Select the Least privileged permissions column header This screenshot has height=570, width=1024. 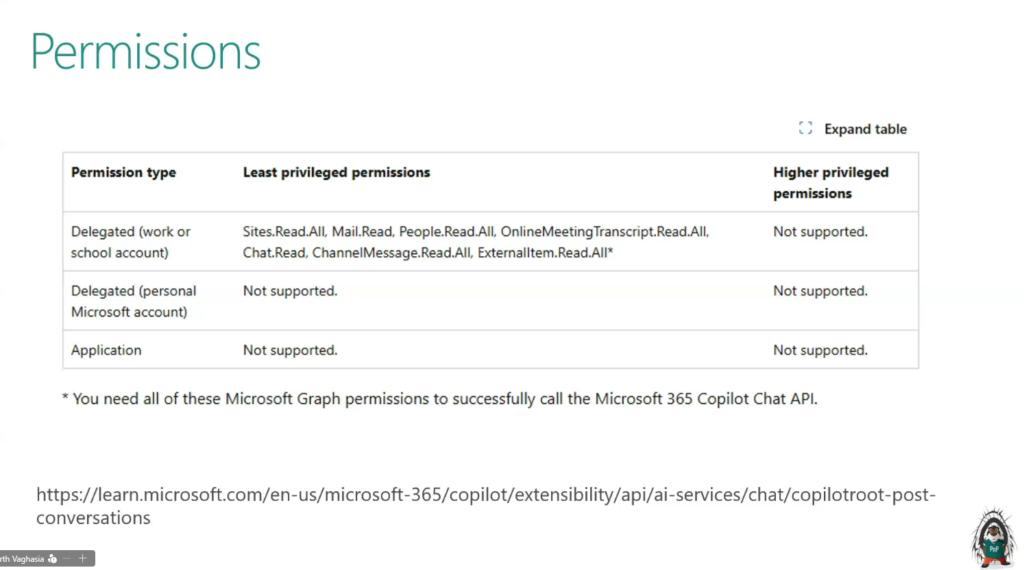pos(336,172)
